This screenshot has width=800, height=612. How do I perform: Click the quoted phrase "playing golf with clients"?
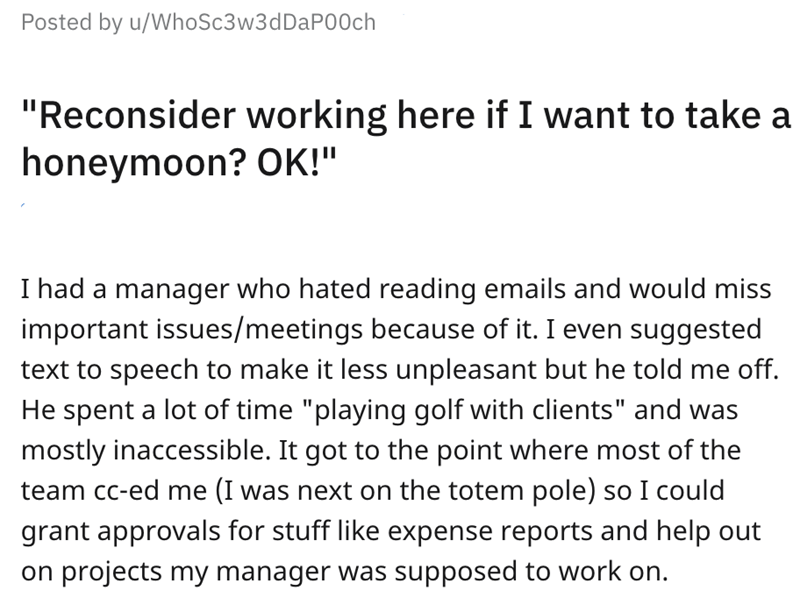coord(464,410)
